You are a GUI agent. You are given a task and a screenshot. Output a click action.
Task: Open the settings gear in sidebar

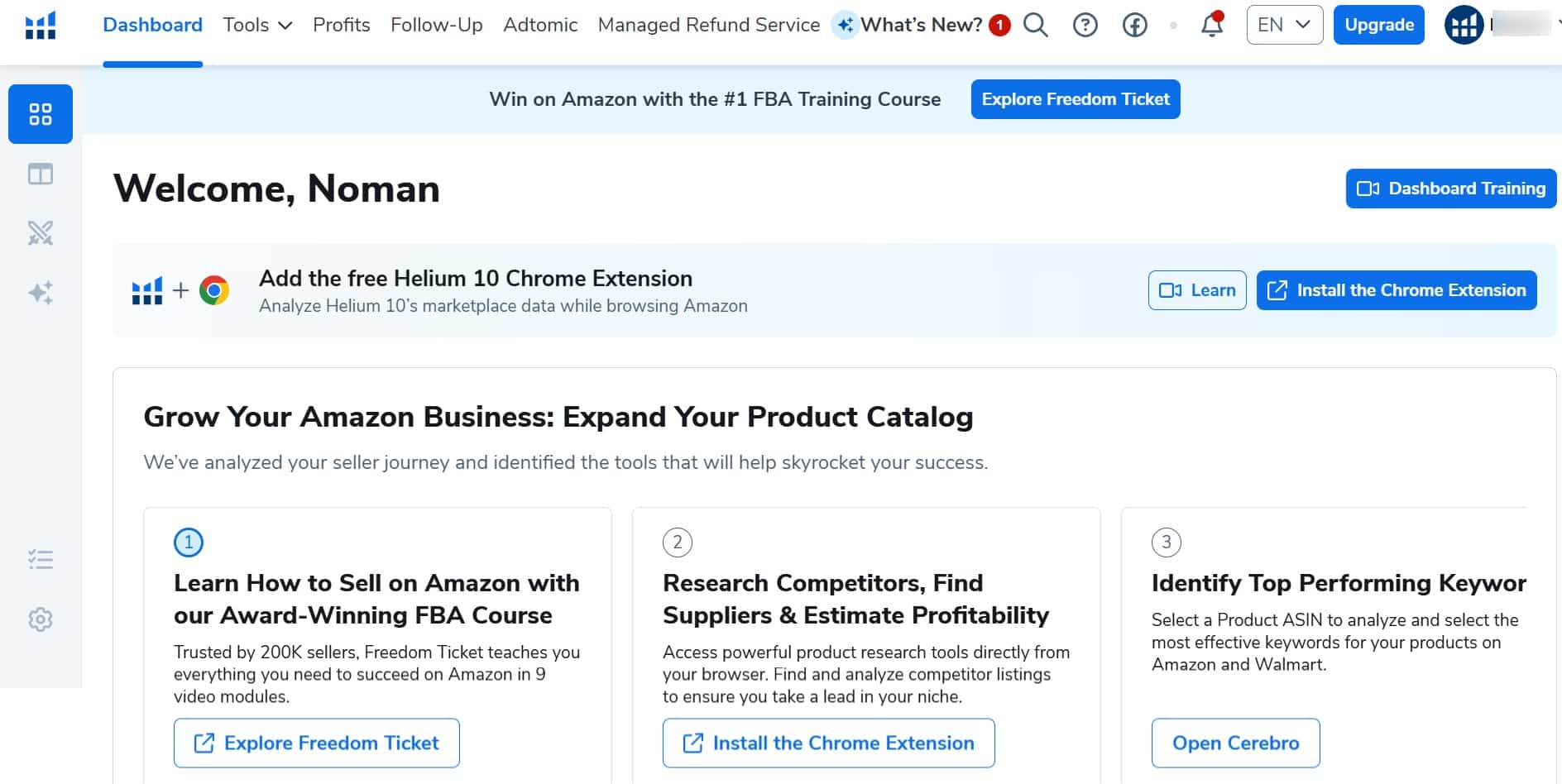[x=41, y=619]
